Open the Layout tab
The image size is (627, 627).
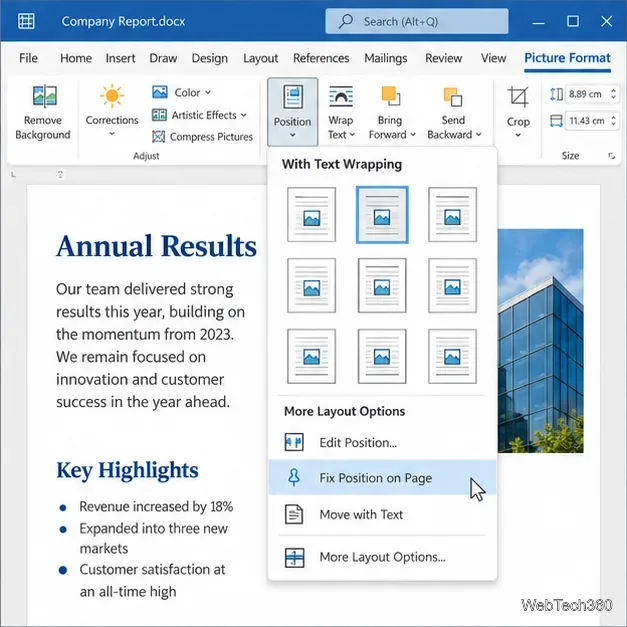coord(260,58)
